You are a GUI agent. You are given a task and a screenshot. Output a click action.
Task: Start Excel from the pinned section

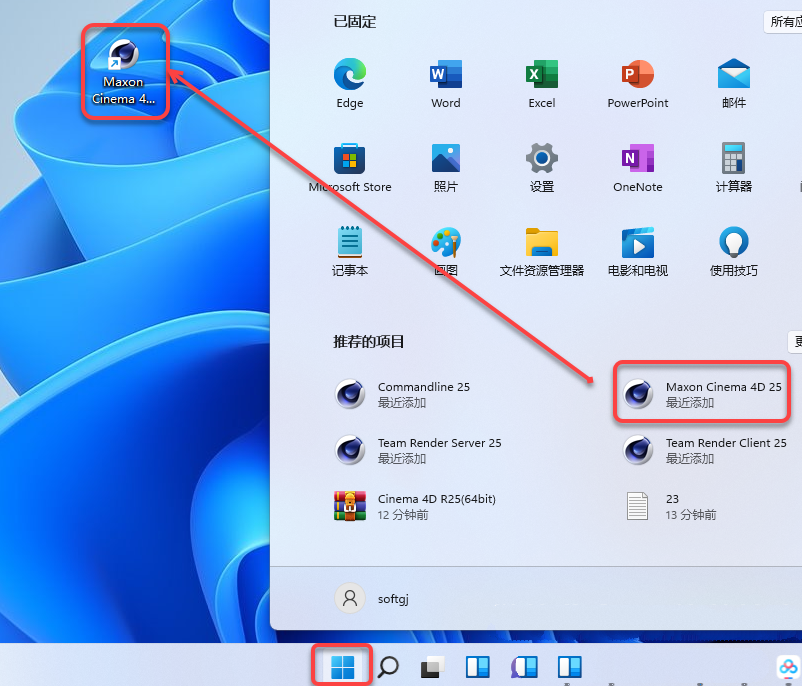click(542, 83)
